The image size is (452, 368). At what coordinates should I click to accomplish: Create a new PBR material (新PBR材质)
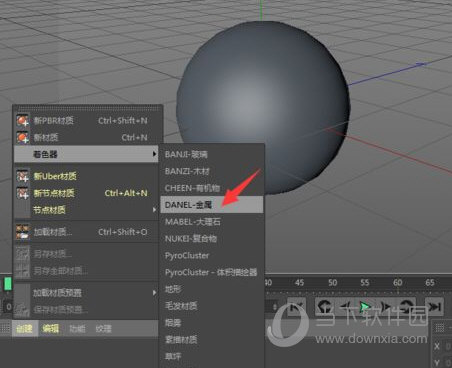tap(86, 120)
